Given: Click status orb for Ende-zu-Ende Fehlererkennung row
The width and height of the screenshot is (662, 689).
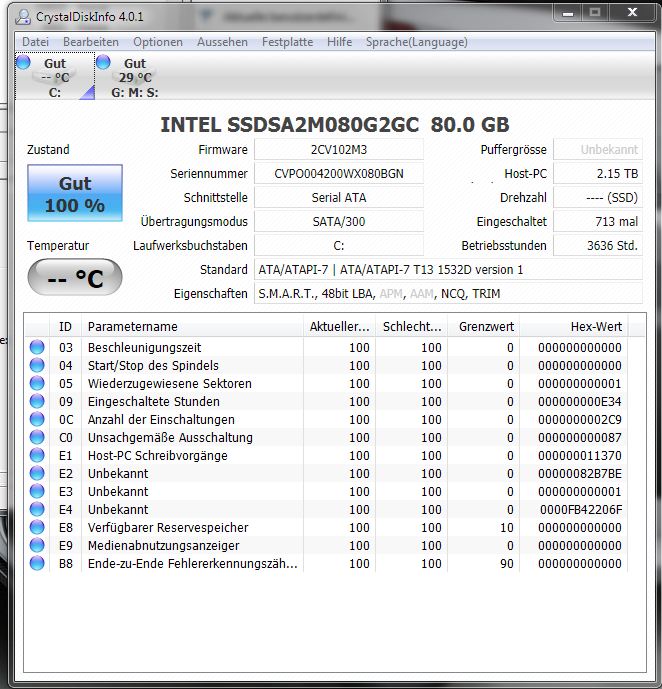Looking at the screenshot, I should pos(37,563).
